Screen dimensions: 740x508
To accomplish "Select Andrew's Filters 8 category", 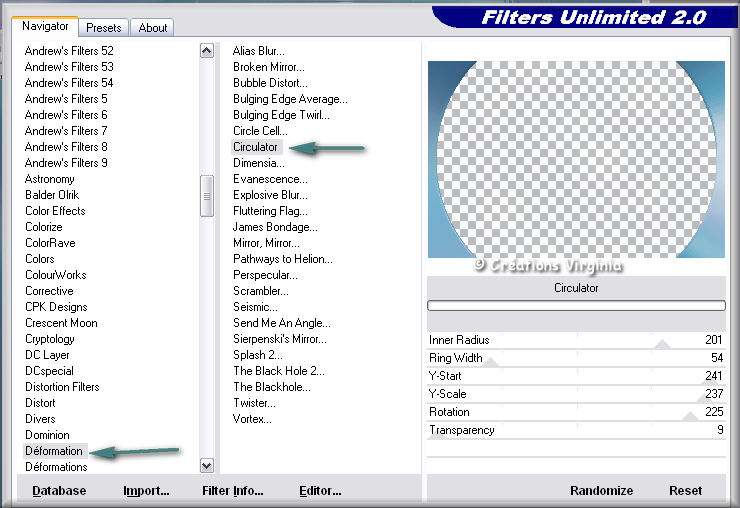I will [x=66, y=147].
